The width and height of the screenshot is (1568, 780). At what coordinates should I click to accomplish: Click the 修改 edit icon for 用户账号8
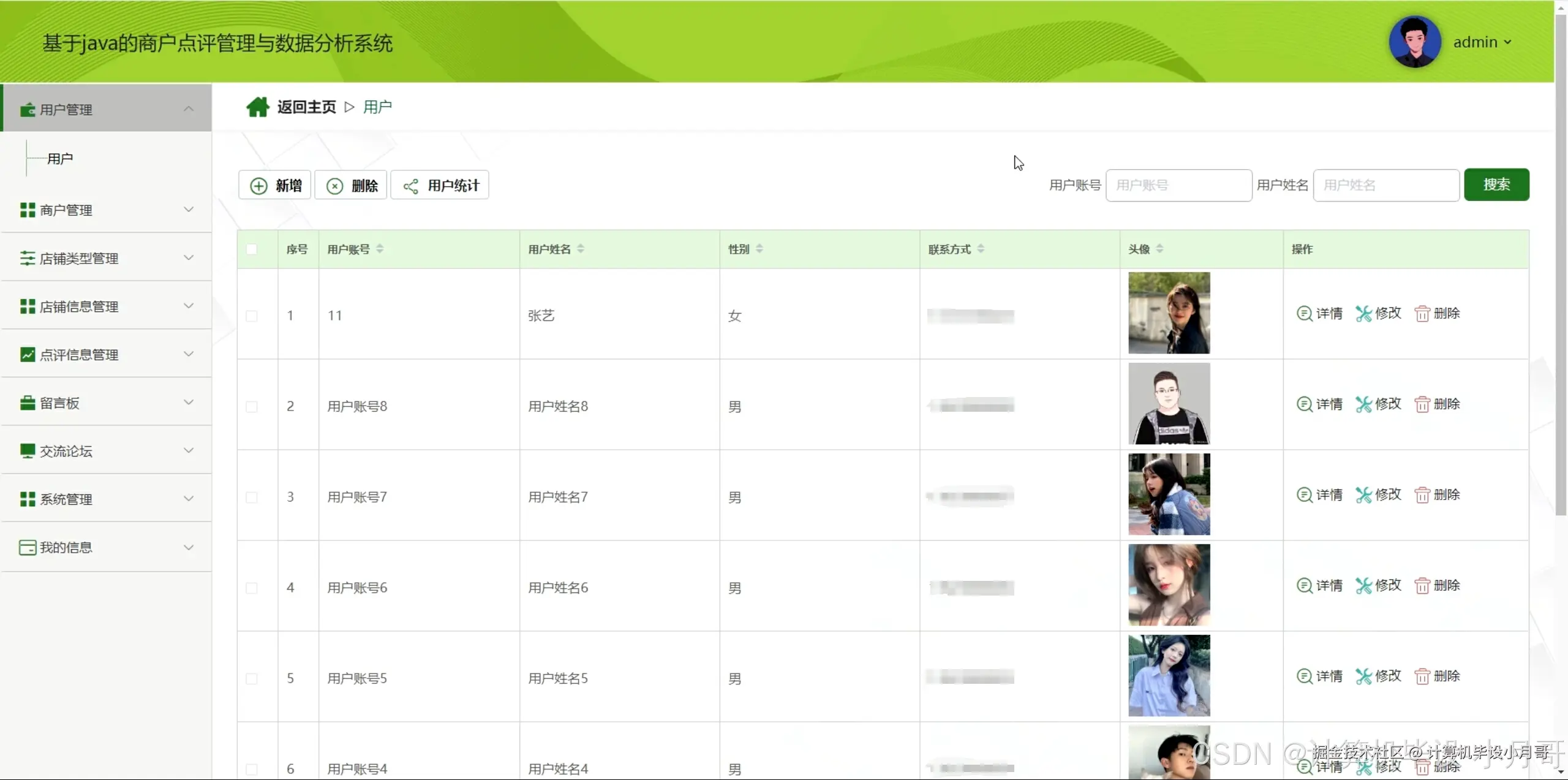[1363, 404]
